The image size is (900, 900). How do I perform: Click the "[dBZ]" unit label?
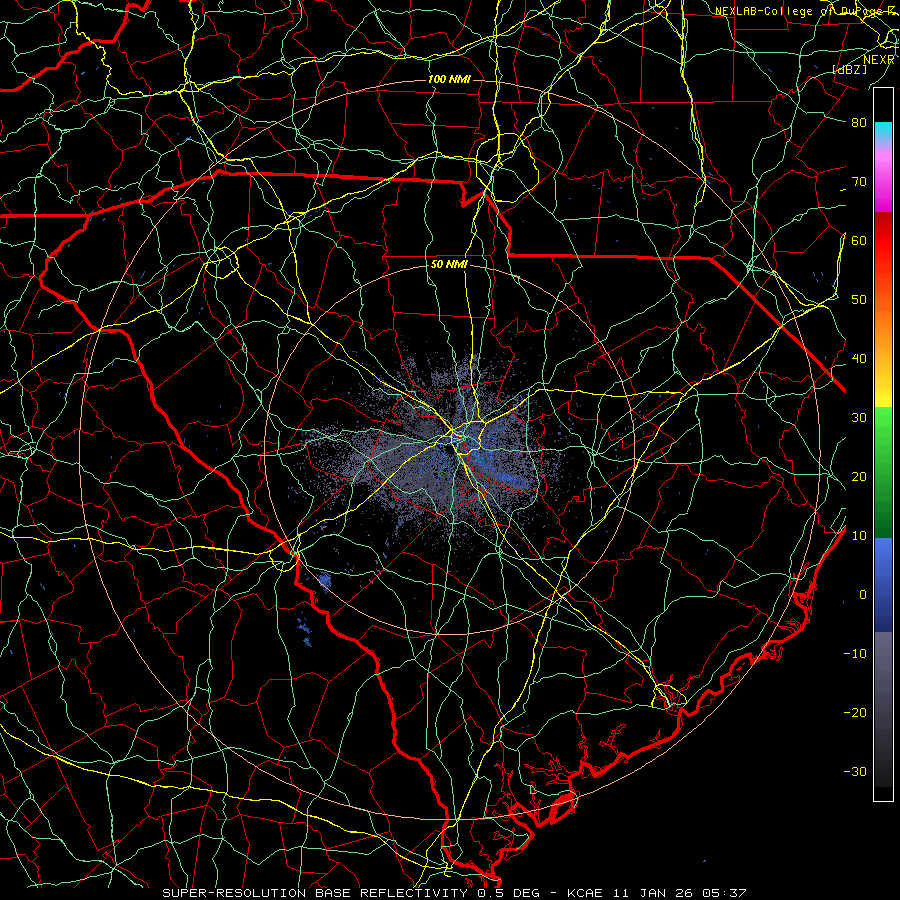tap(849, 70)
